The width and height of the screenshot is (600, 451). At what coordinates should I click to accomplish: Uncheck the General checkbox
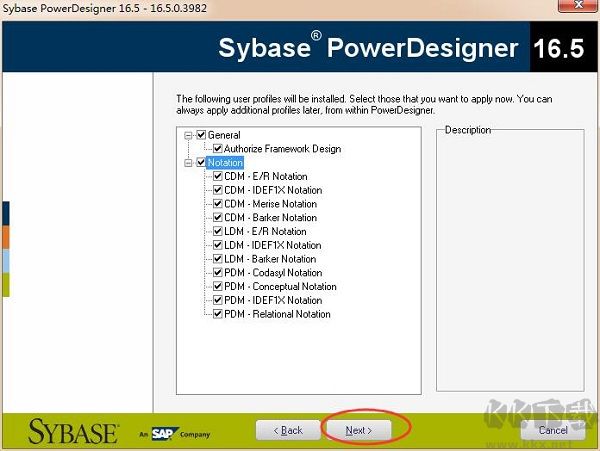(x=201, y=135)
